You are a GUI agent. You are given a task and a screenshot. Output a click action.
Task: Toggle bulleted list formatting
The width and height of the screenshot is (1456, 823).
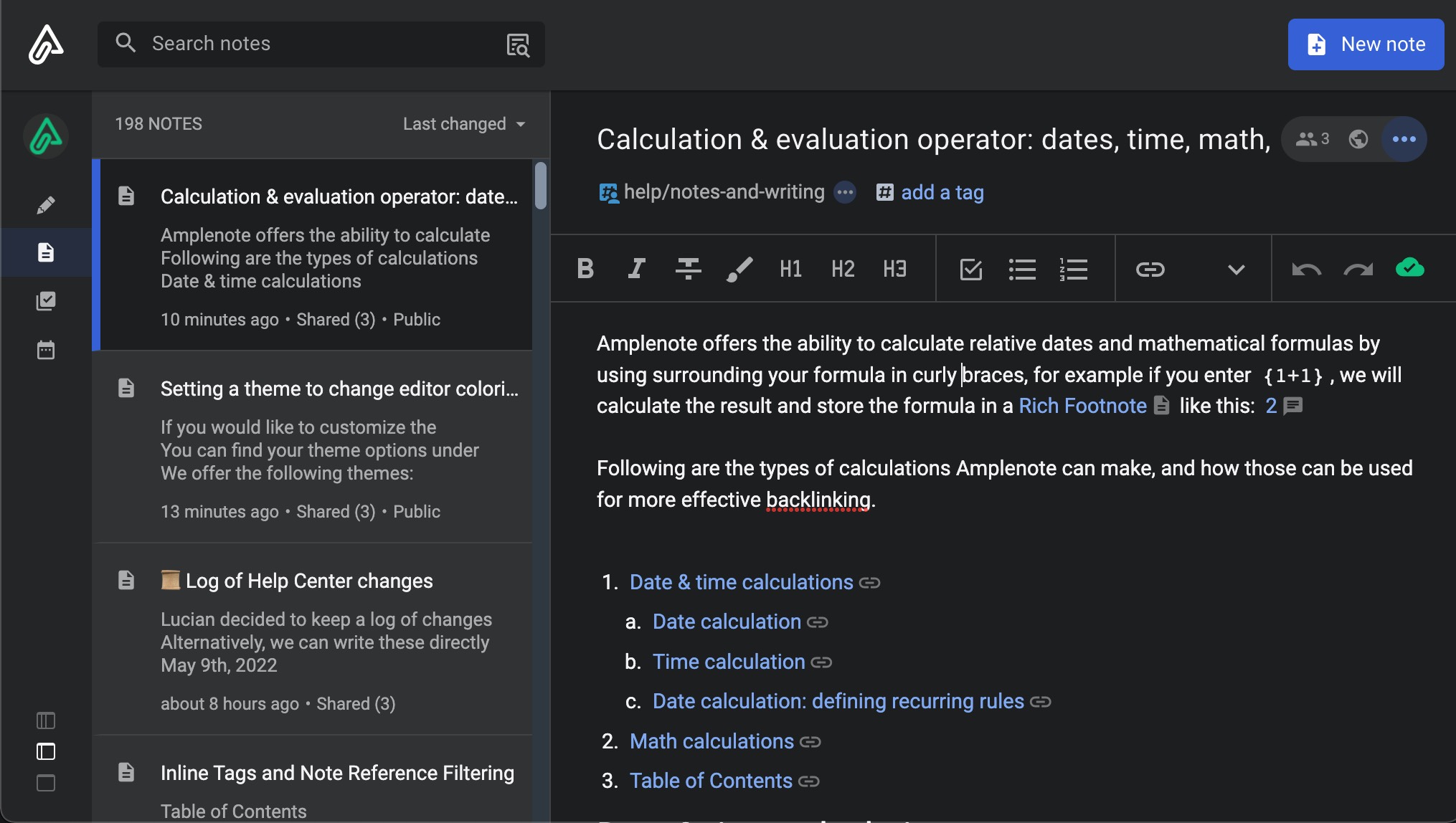click(1022, 269)
